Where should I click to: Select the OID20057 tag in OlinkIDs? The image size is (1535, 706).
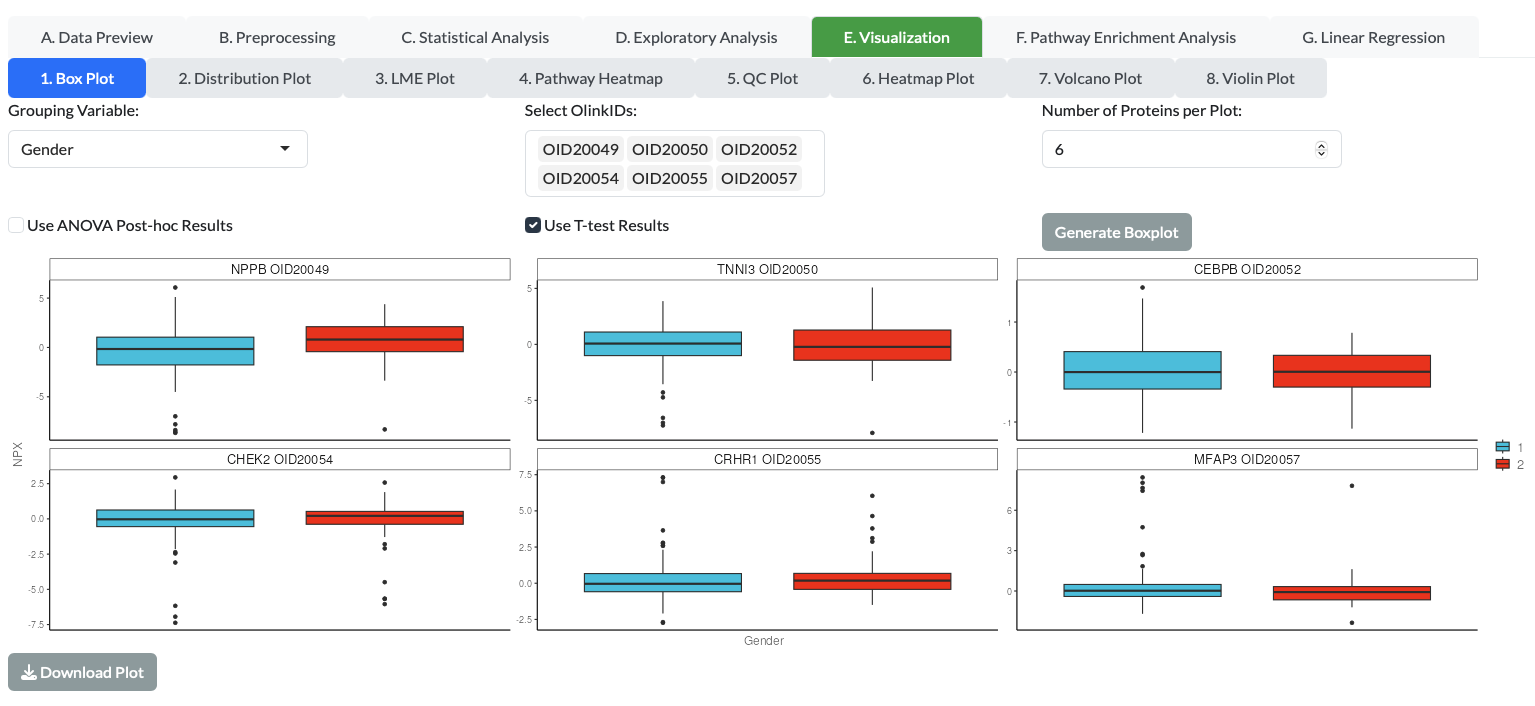point(759,179)
